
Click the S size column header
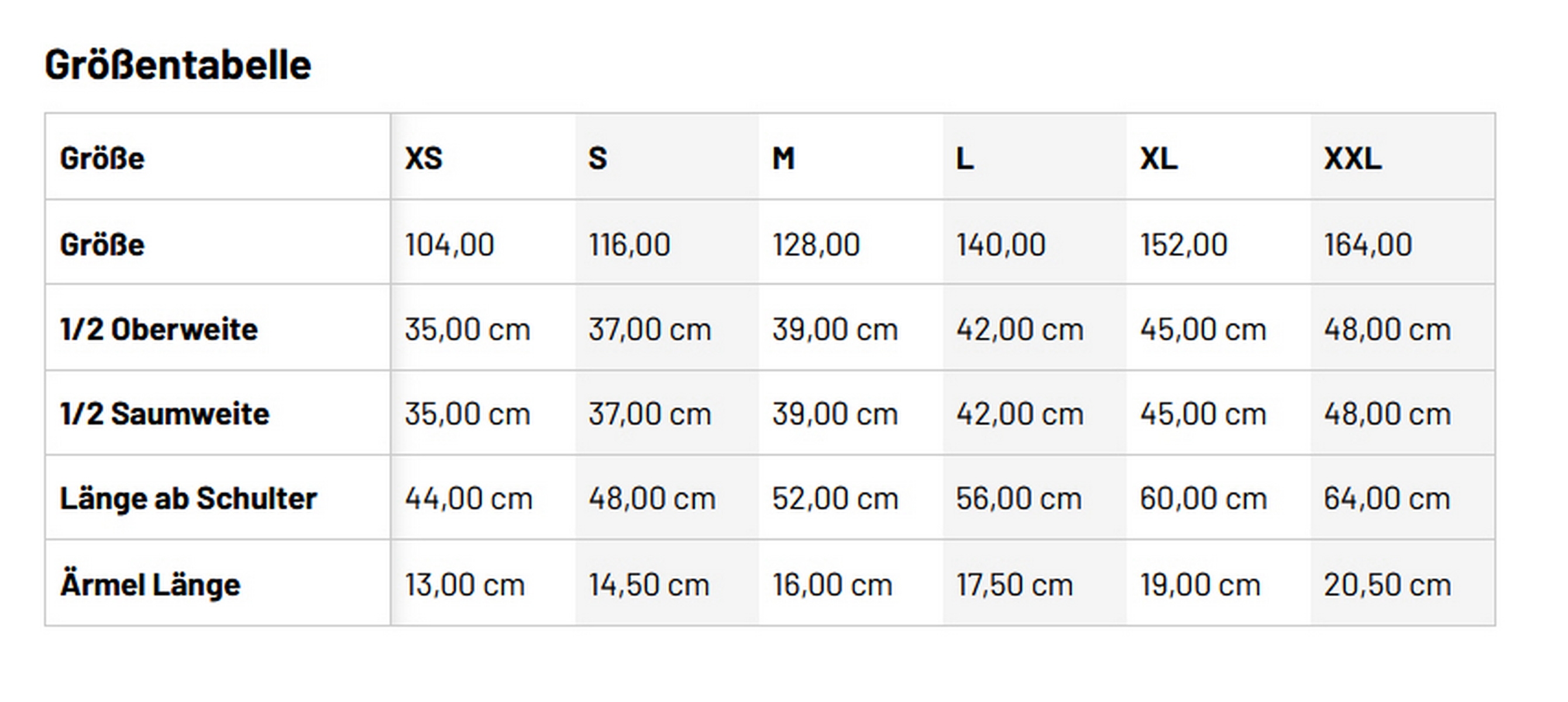[598, 159]
